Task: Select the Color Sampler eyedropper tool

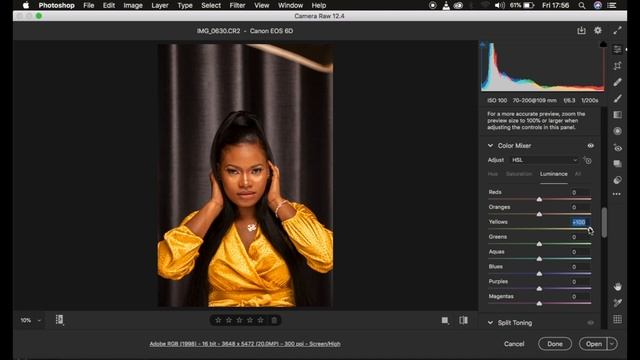Action: click(x=618, y=303)
